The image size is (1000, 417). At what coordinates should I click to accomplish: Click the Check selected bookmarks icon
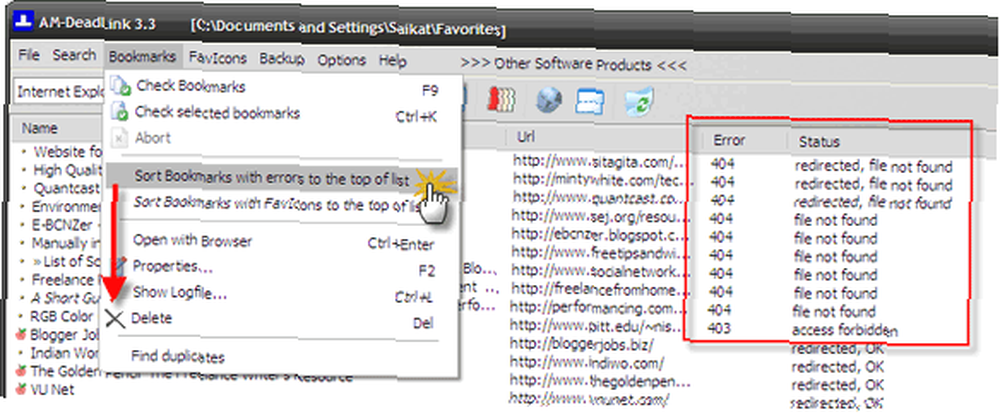tap(120, 113)
